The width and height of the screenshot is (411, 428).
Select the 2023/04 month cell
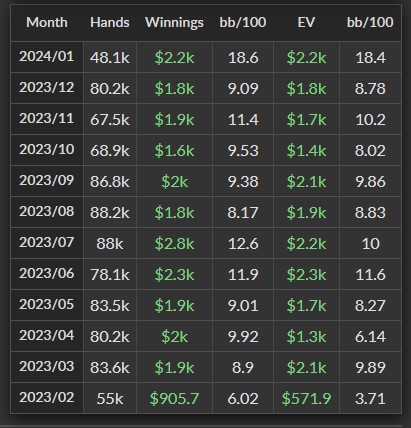47,335
